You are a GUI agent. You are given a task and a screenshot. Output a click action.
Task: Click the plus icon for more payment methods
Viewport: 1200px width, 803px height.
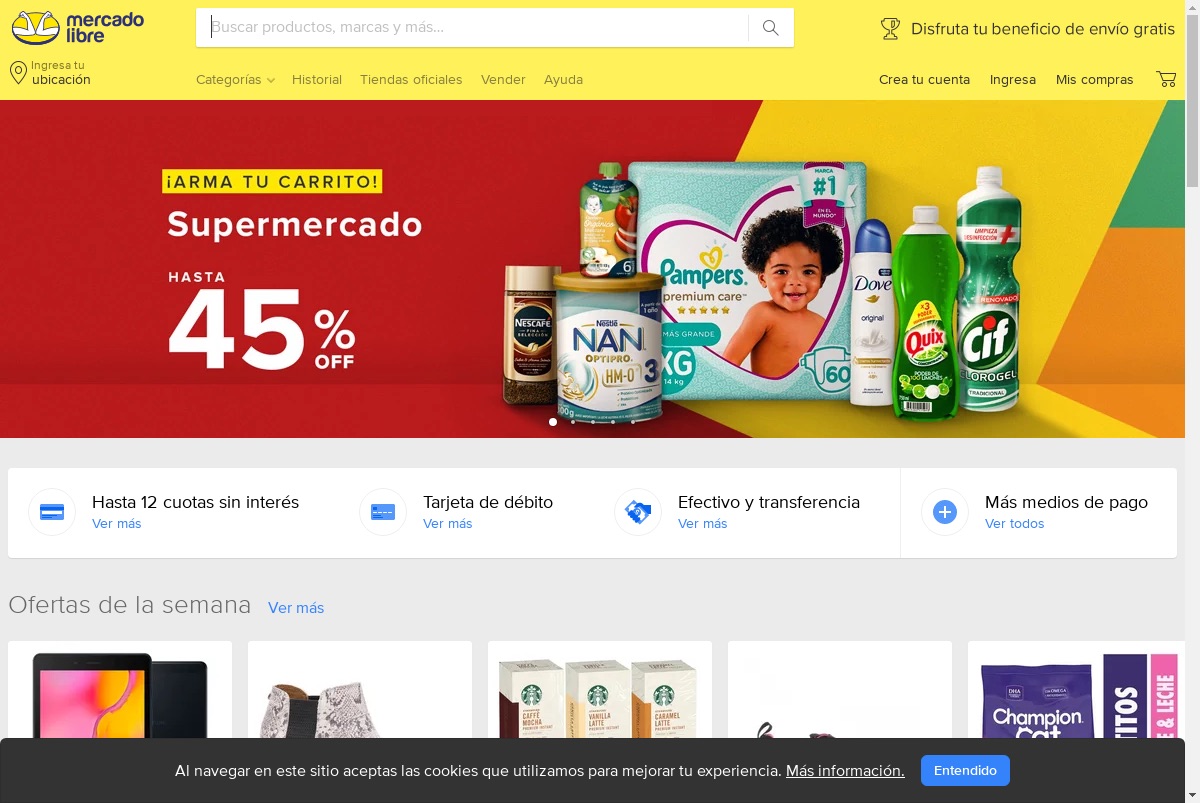point(945,512)
